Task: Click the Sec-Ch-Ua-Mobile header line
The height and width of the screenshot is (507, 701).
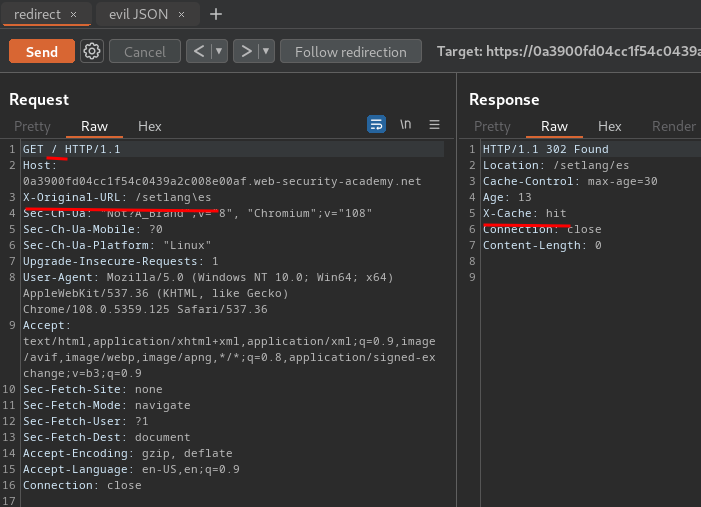Action: 93,229
